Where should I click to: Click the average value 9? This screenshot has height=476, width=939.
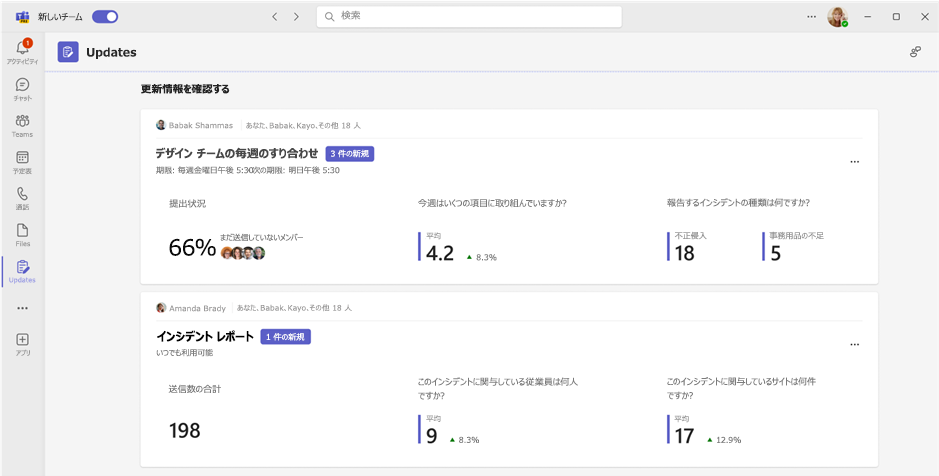[x=432, y=436]
